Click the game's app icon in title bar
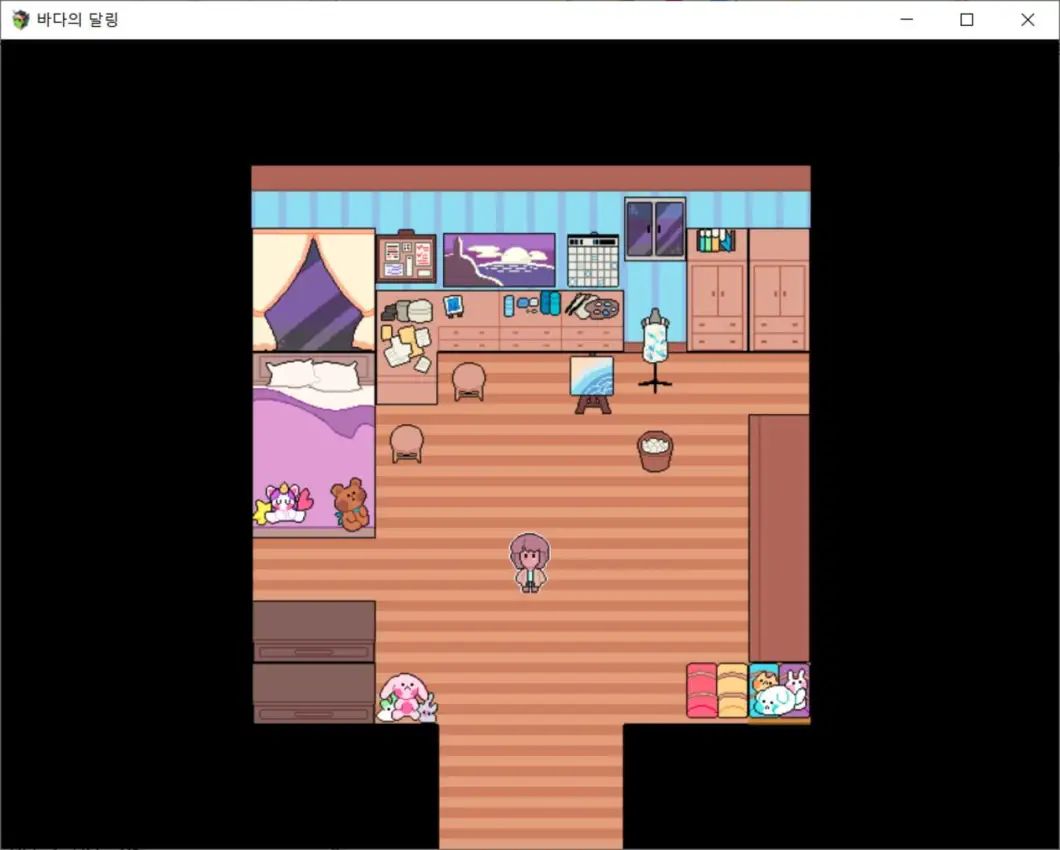Viewport: 1060px width, 850px height. 20,19
